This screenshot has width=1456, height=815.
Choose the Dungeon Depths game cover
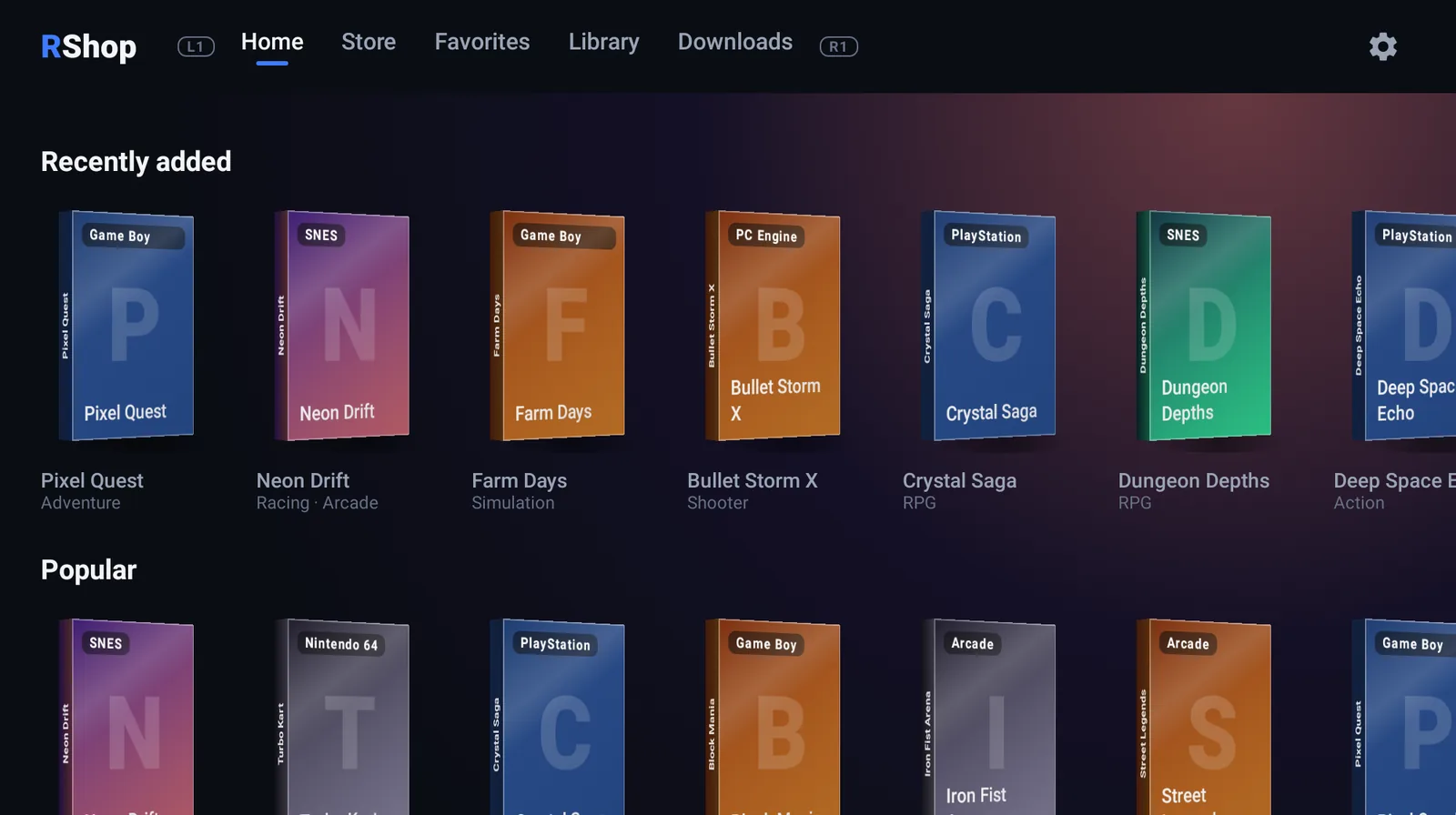point(1205,326)
